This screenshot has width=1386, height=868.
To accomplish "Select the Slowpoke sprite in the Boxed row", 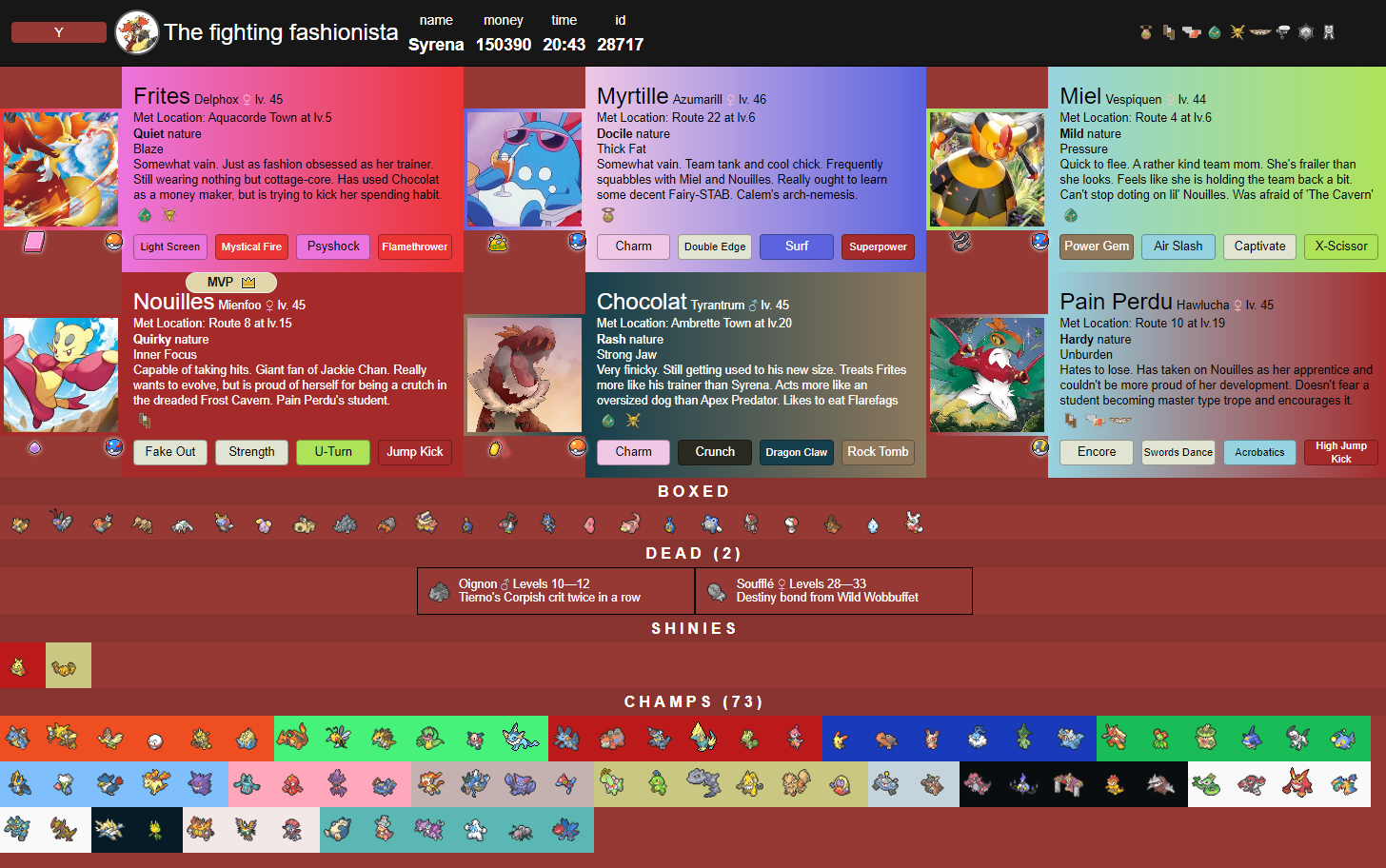I will click(629, 523).
